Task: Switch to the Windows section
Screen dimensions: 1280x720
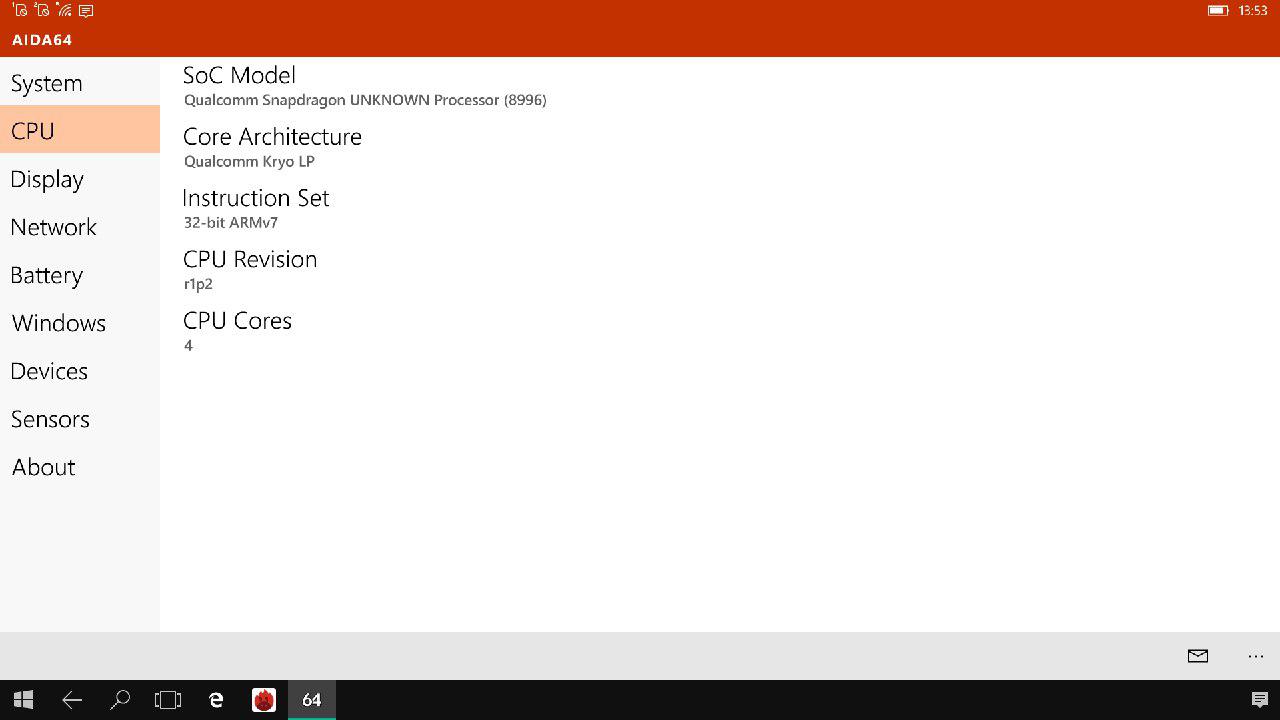Action: click(80, 322)
